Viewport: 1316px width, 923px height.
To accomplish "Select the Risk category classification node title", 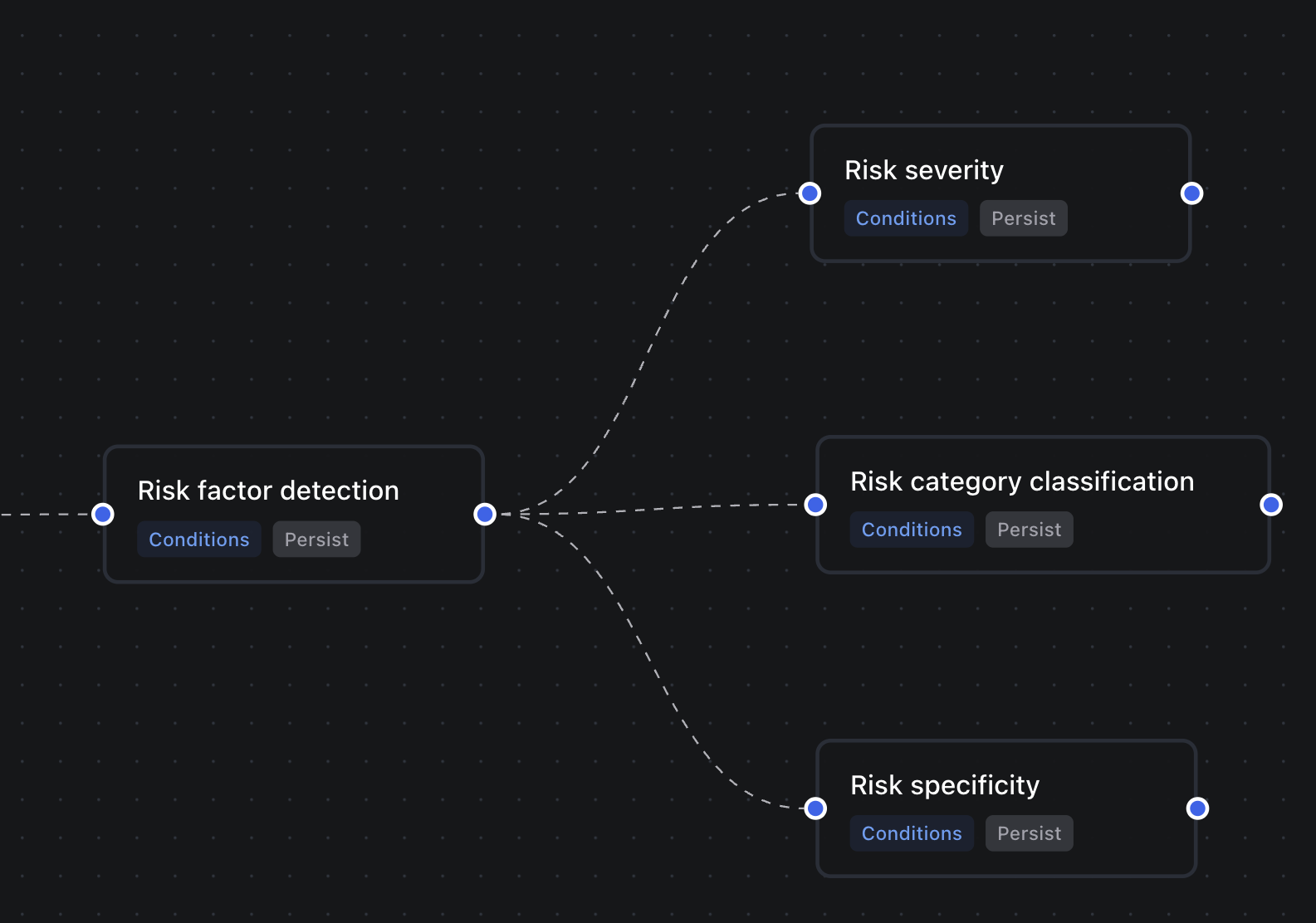I will tap(1022, 481).
